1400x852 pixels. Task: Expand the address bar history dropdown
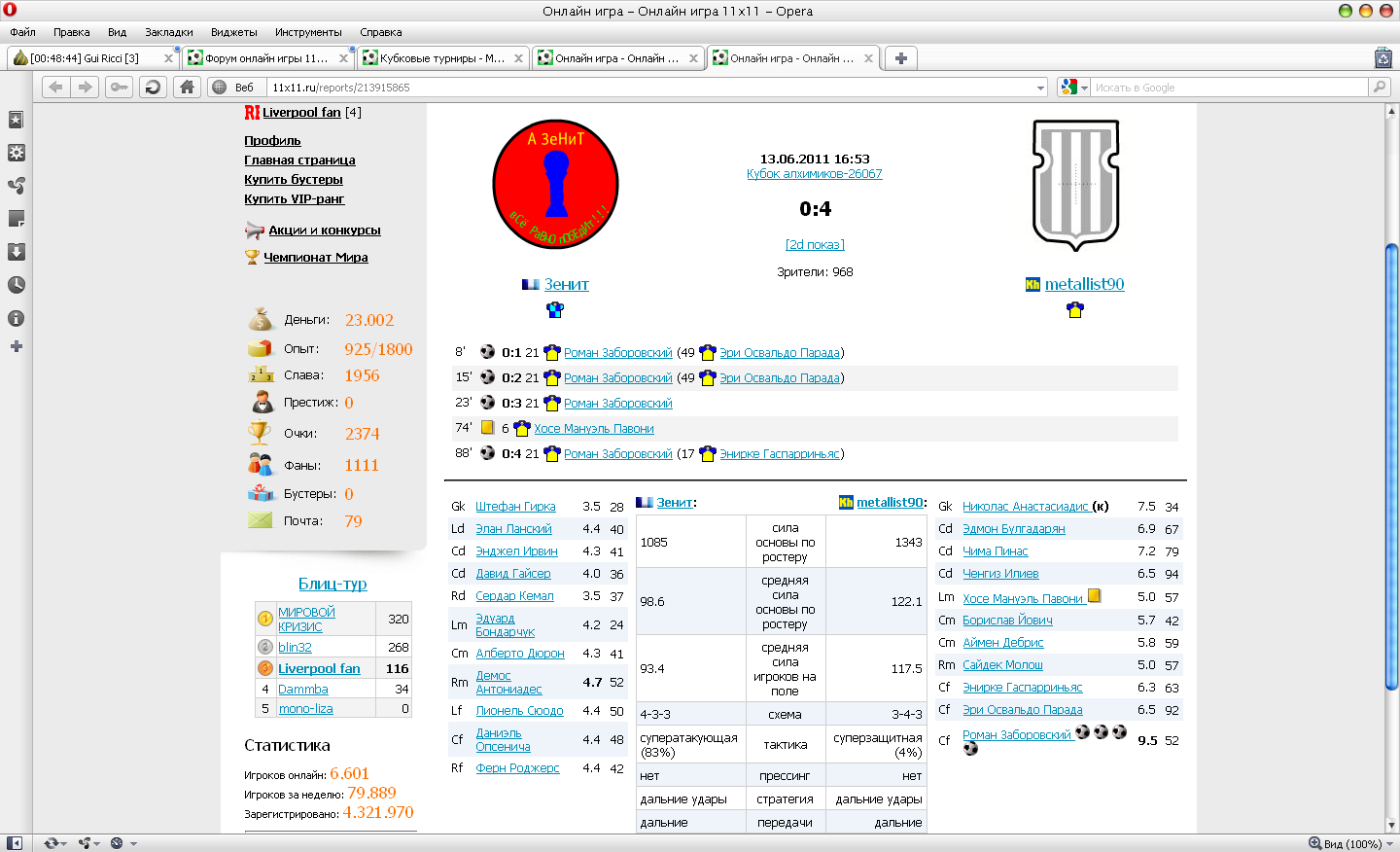coord(1040,88)
